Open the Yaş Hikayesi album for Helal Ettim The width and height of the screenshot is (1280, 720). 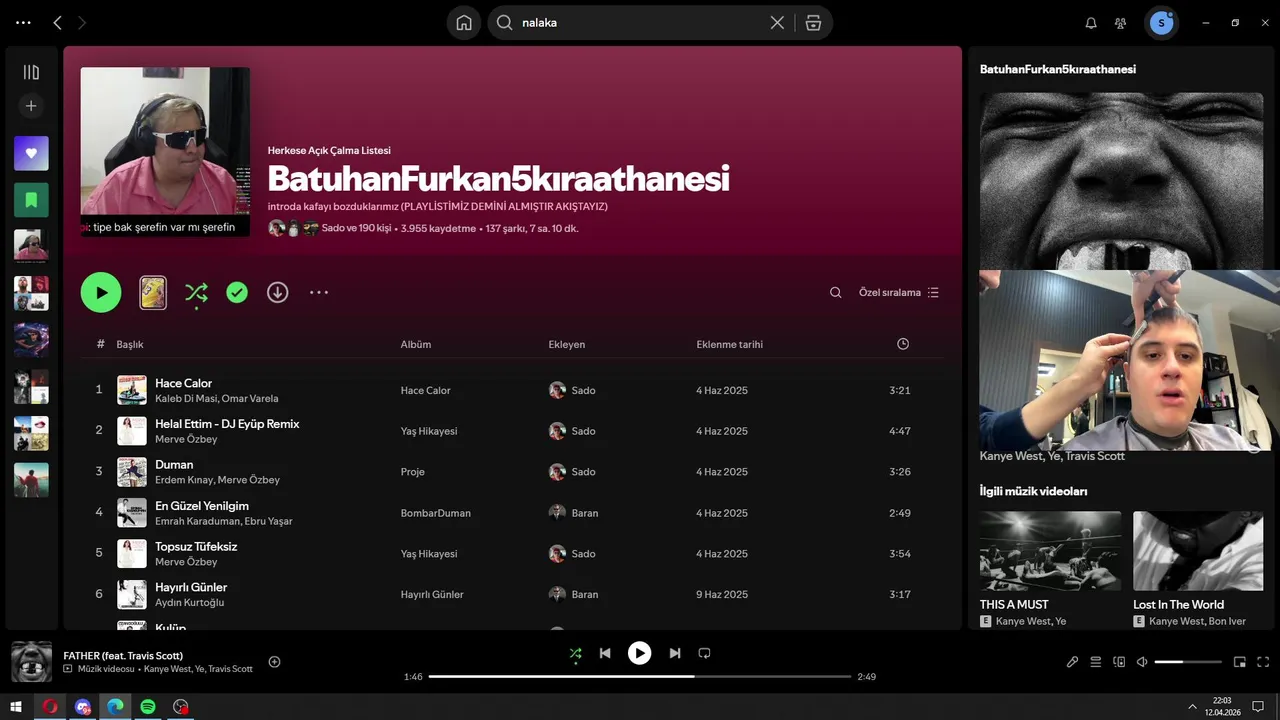tap(429, 431)
